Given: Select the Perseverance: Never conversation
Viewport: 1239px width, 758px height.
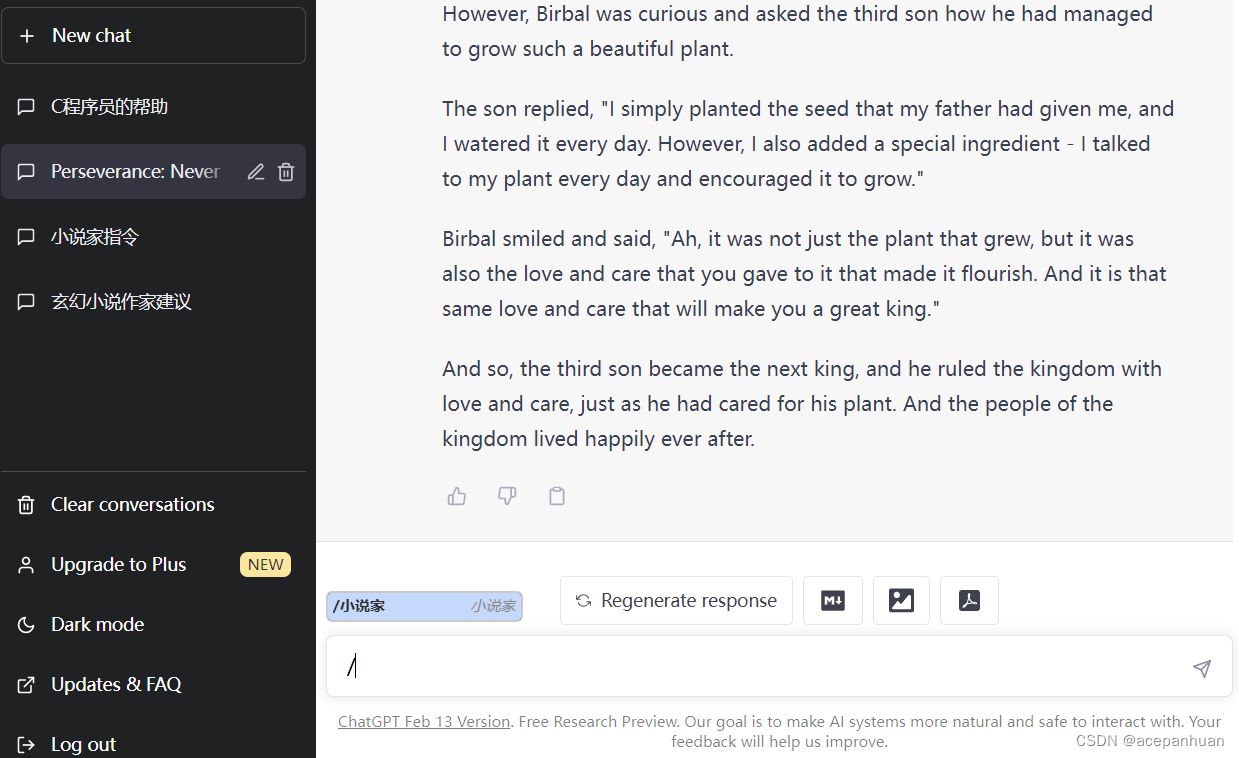Looking at the screenshot, I should (153, 172).
